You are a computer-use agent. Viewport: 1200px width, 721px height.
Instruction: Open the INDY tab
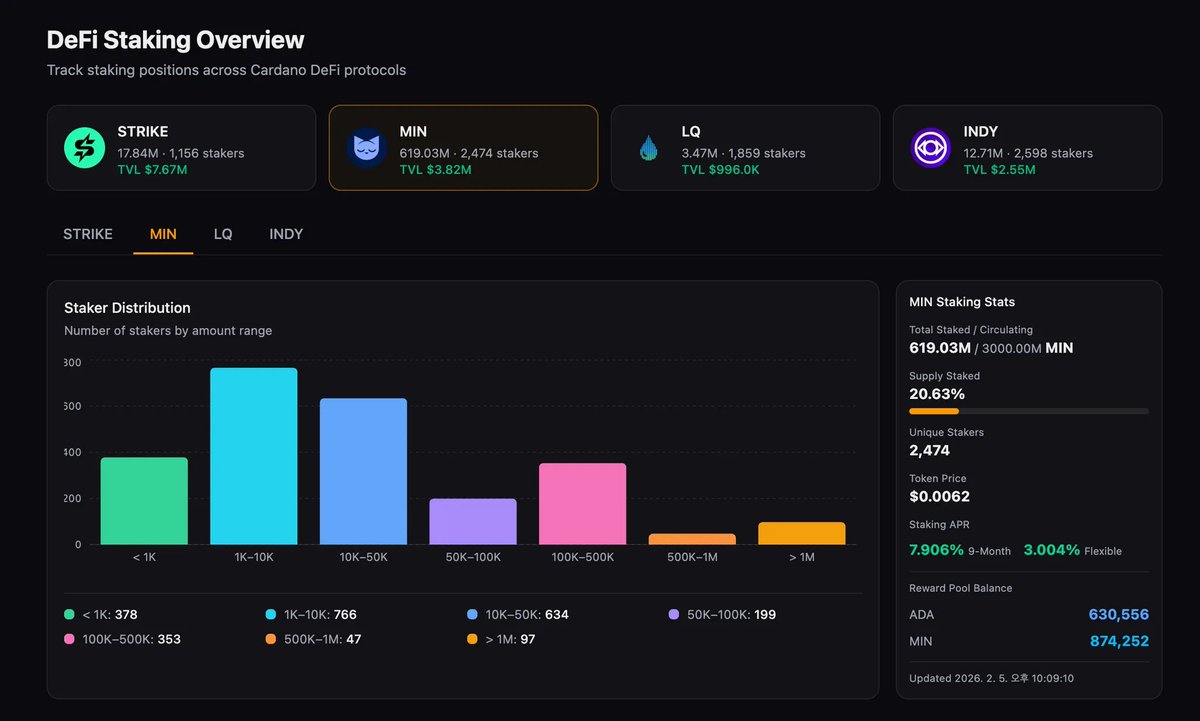[285, 234]
